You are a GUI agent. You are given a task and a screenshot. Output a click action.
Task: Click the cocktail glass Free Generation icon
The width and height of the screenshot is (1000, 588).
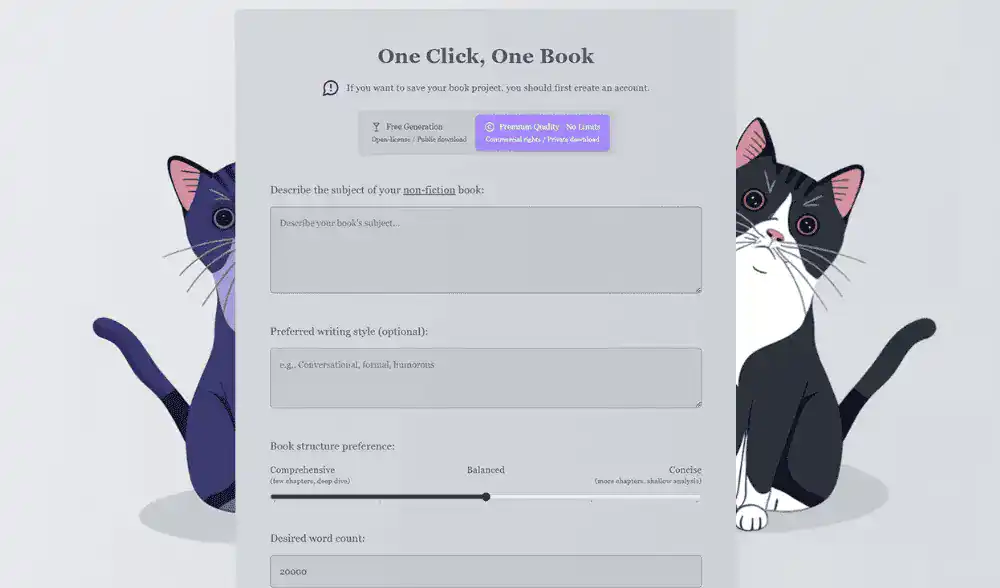click(376, 127)
